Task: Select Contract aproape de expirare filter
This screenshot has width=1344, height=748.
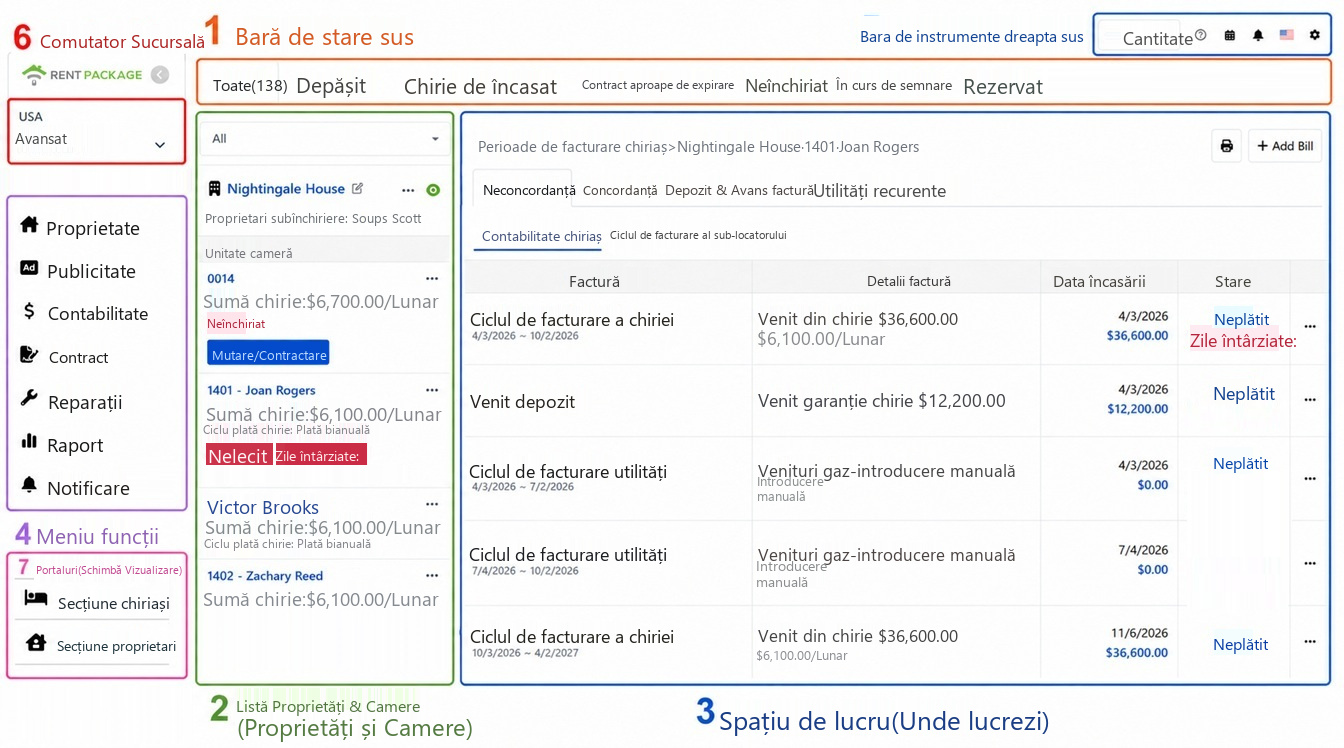Action: (658, 86)
